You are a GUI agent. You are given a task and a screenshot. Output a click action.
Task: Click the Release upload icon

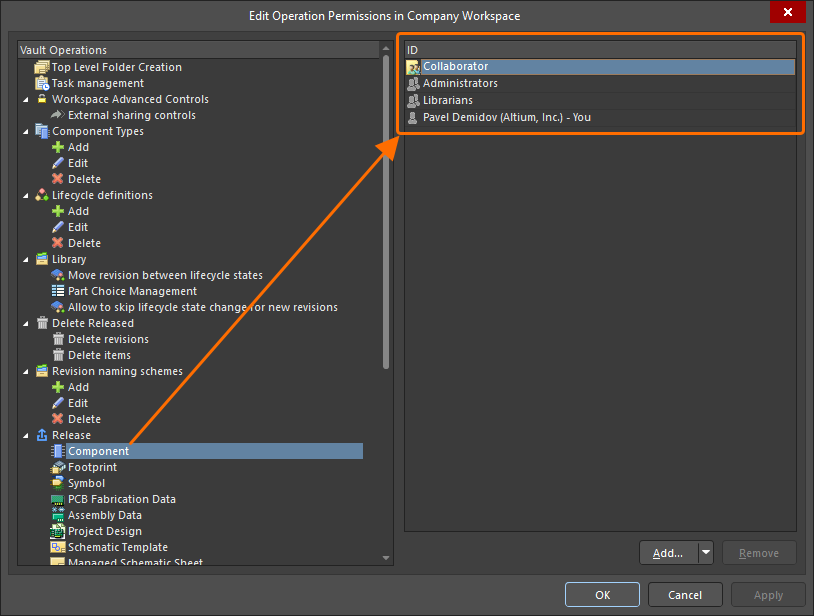point(42,435)
